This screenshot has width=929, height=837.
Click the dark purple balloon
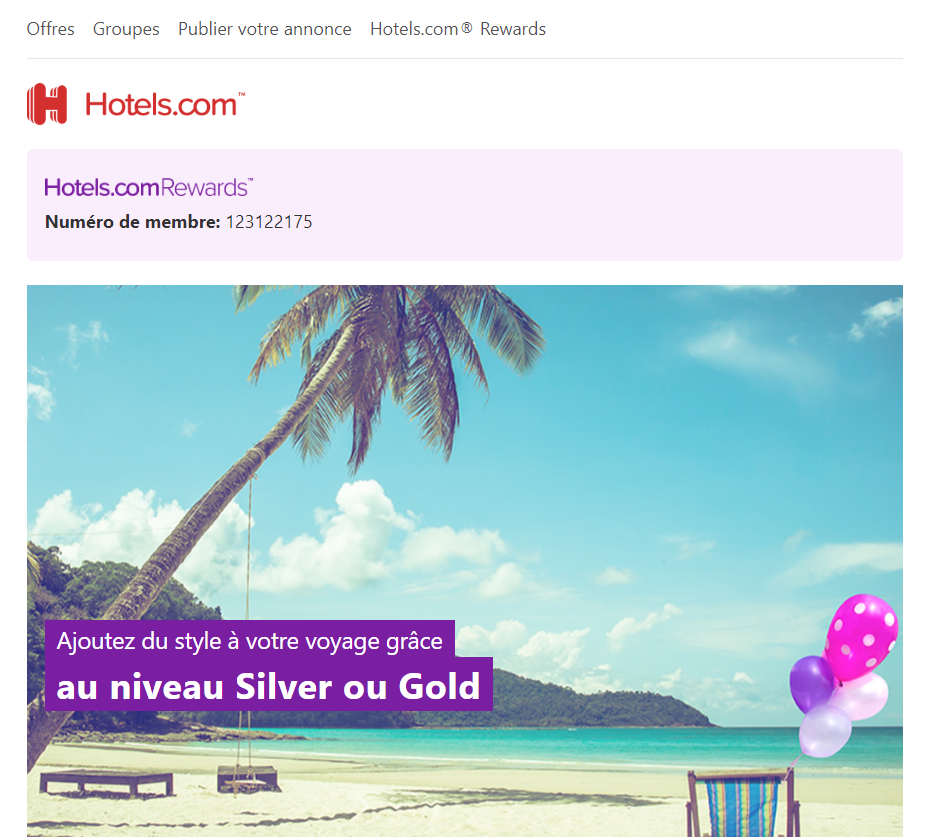[812, 684]
